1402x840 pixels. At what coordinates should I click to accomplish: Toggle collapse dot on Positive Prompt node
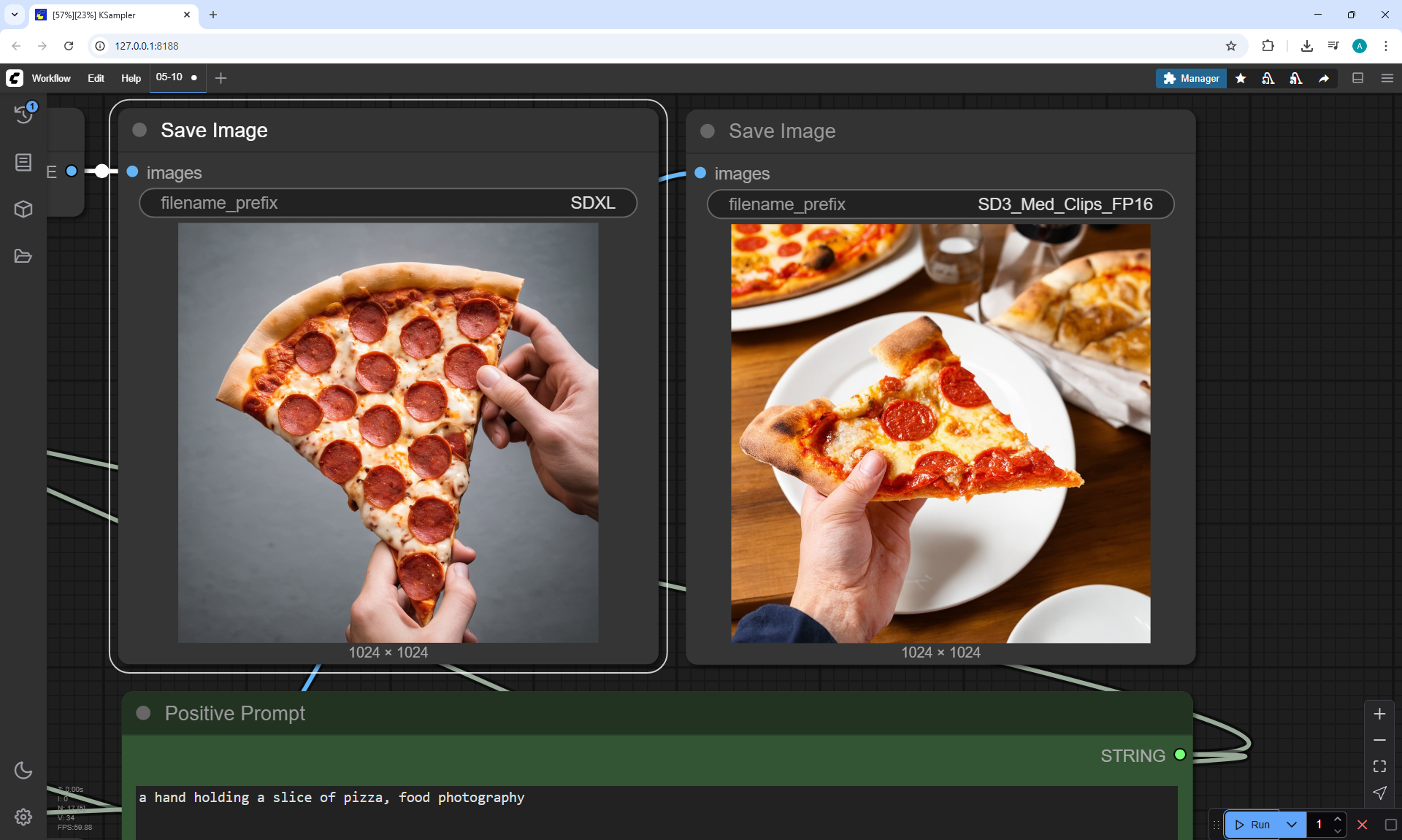point(144,713)
